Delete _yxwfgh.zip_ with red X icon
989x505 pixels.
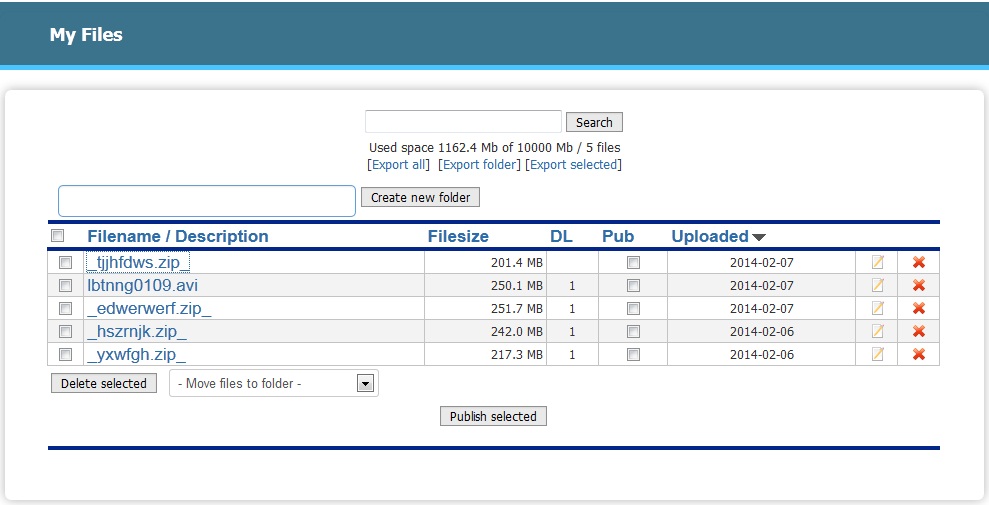click(x=919, y=354)
